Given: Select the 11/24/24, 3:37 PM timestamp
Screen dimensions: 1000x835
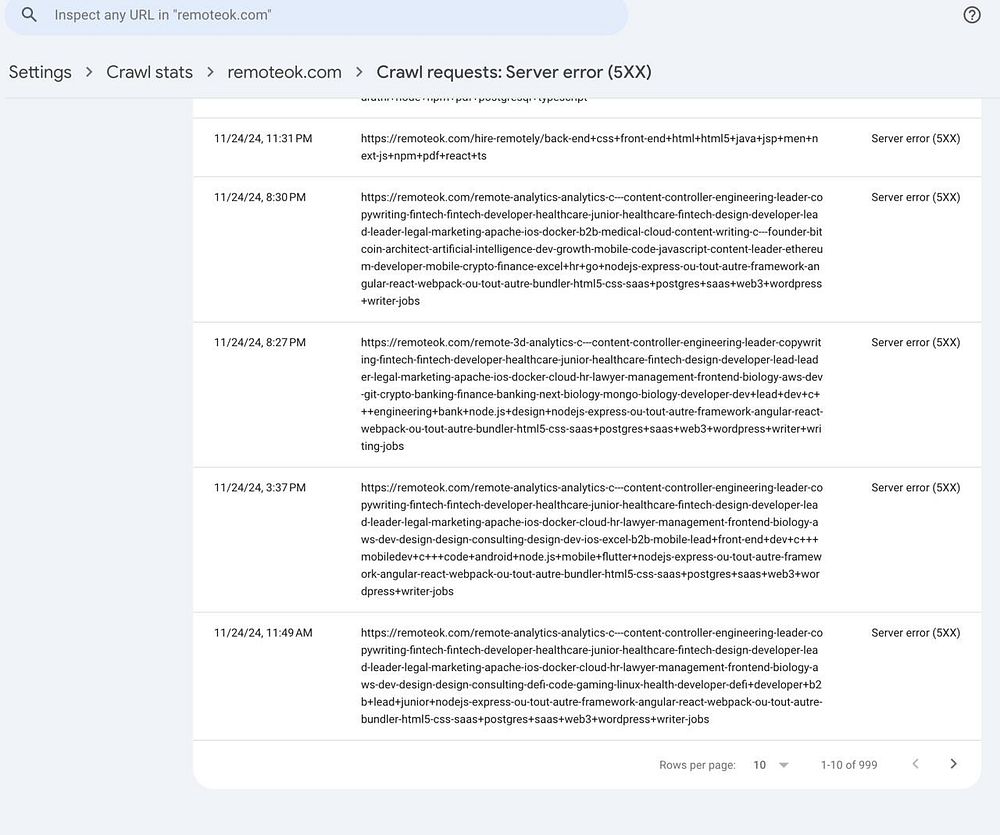Looking at the screenshot, I should click(x=260, y=487).
